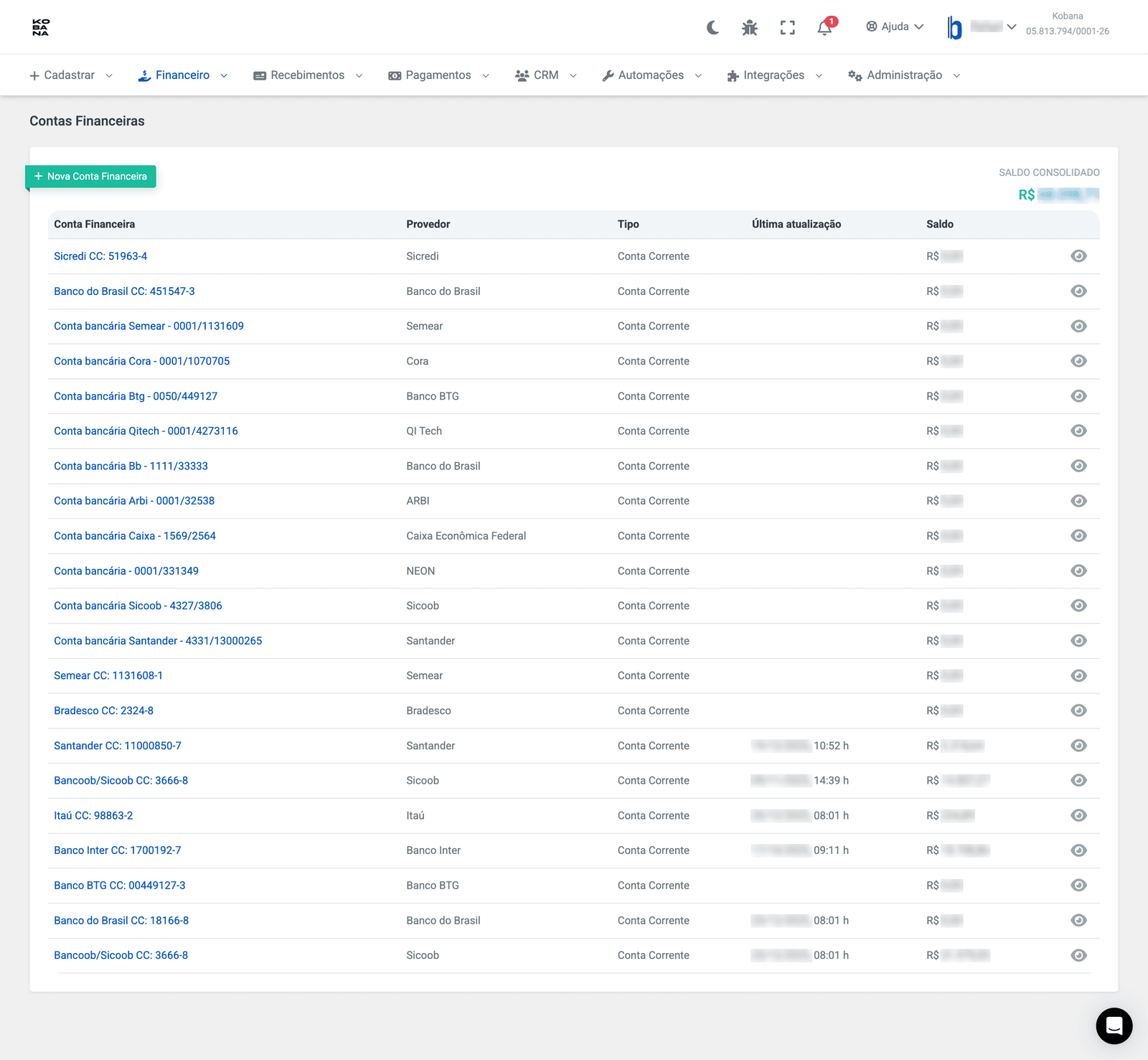Open the Recebimentos menu
The width and height of the screenshot is (1148, 1060).
coord(307,75)
